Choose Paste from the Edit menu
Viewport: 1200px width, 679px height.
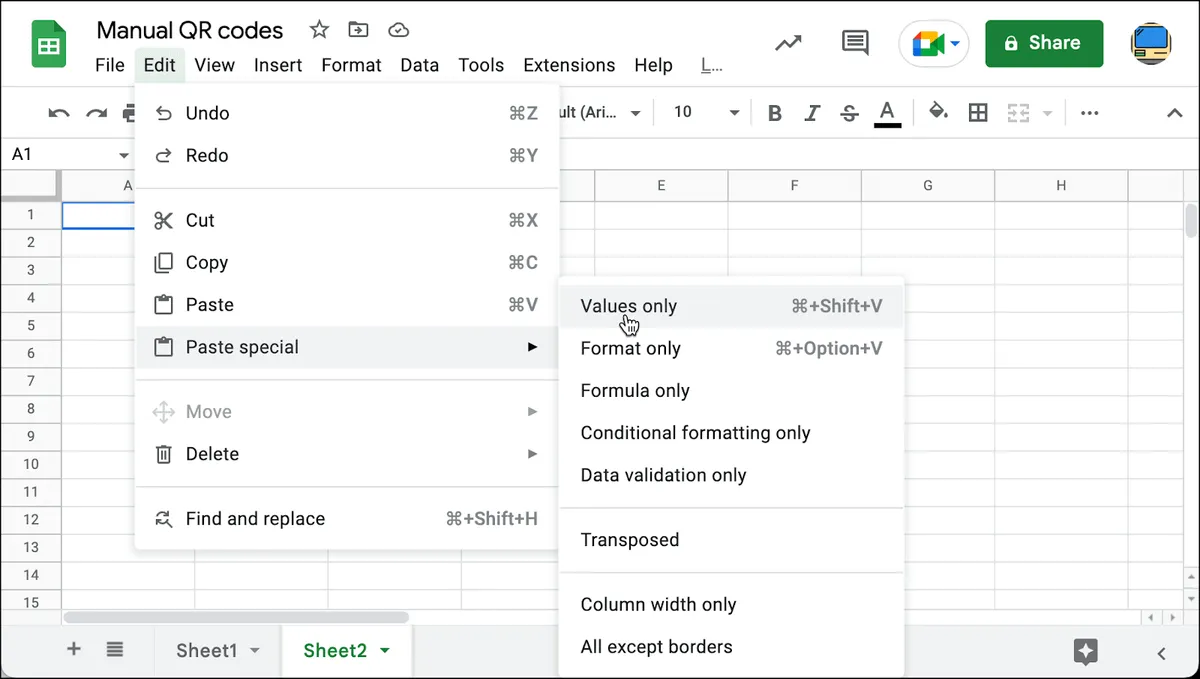[346, 304]
